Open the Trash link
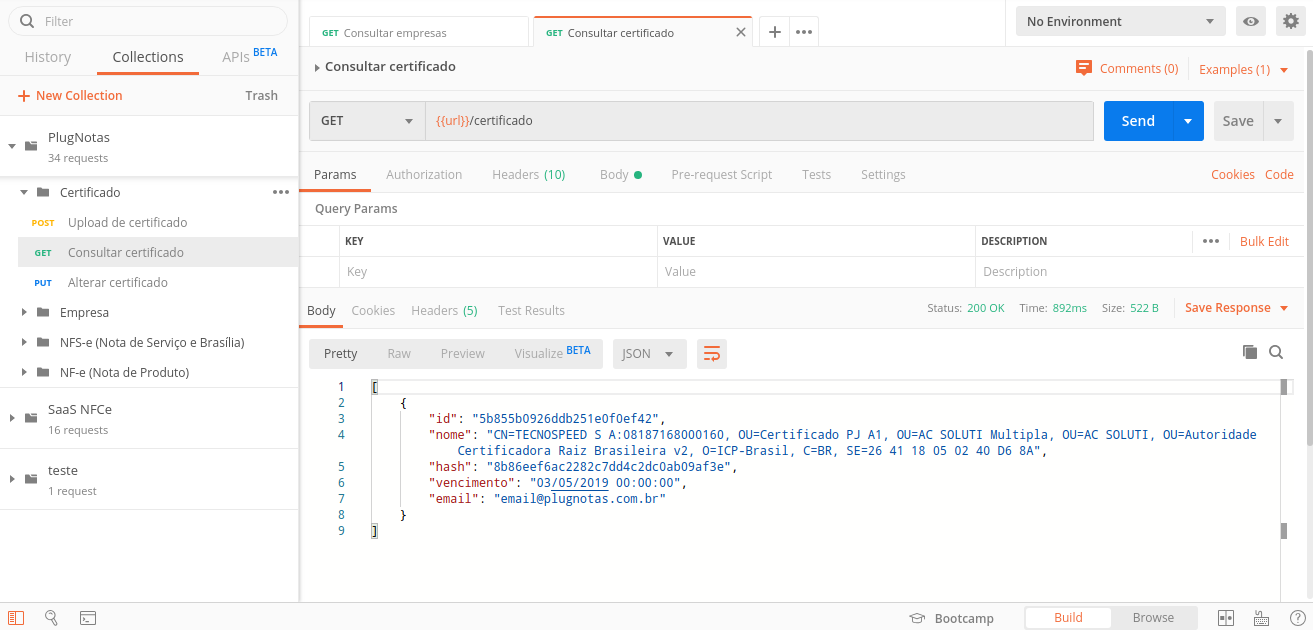Image resolution: width=1313 pixels, height=630 pixels. pos(261,96)
